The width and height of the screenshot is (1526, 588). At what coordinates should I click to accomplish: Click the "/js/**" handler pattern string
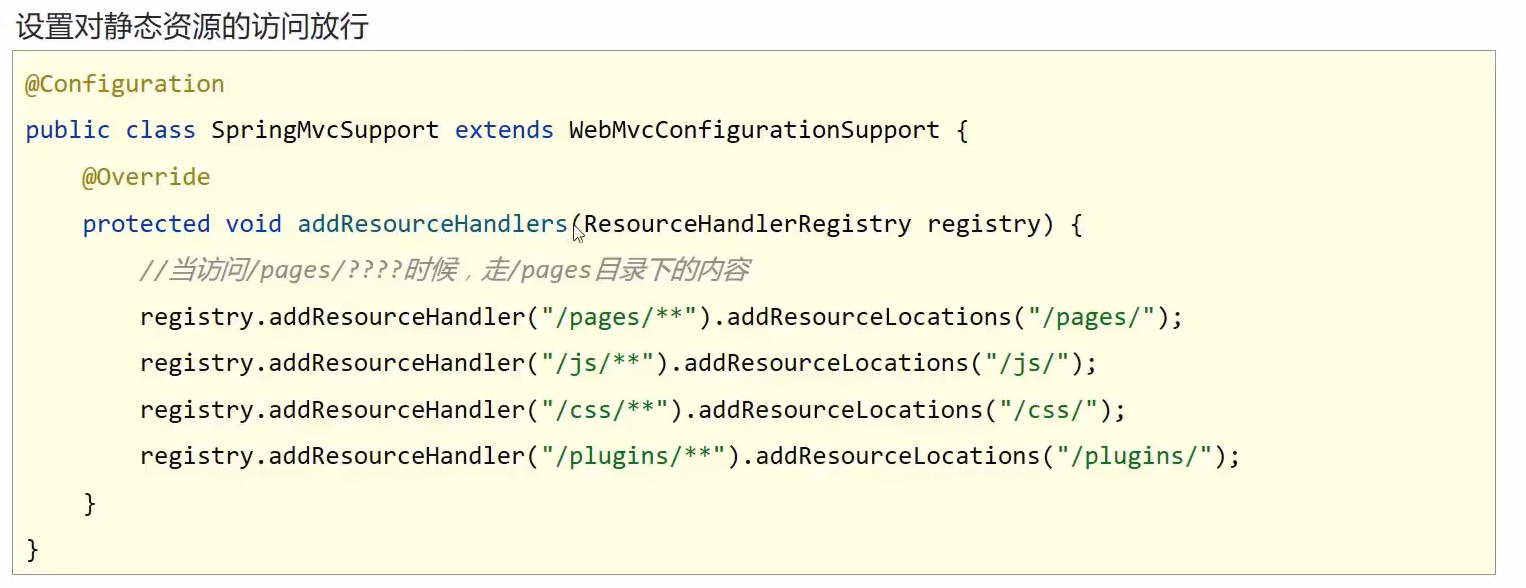pos(604,363)
